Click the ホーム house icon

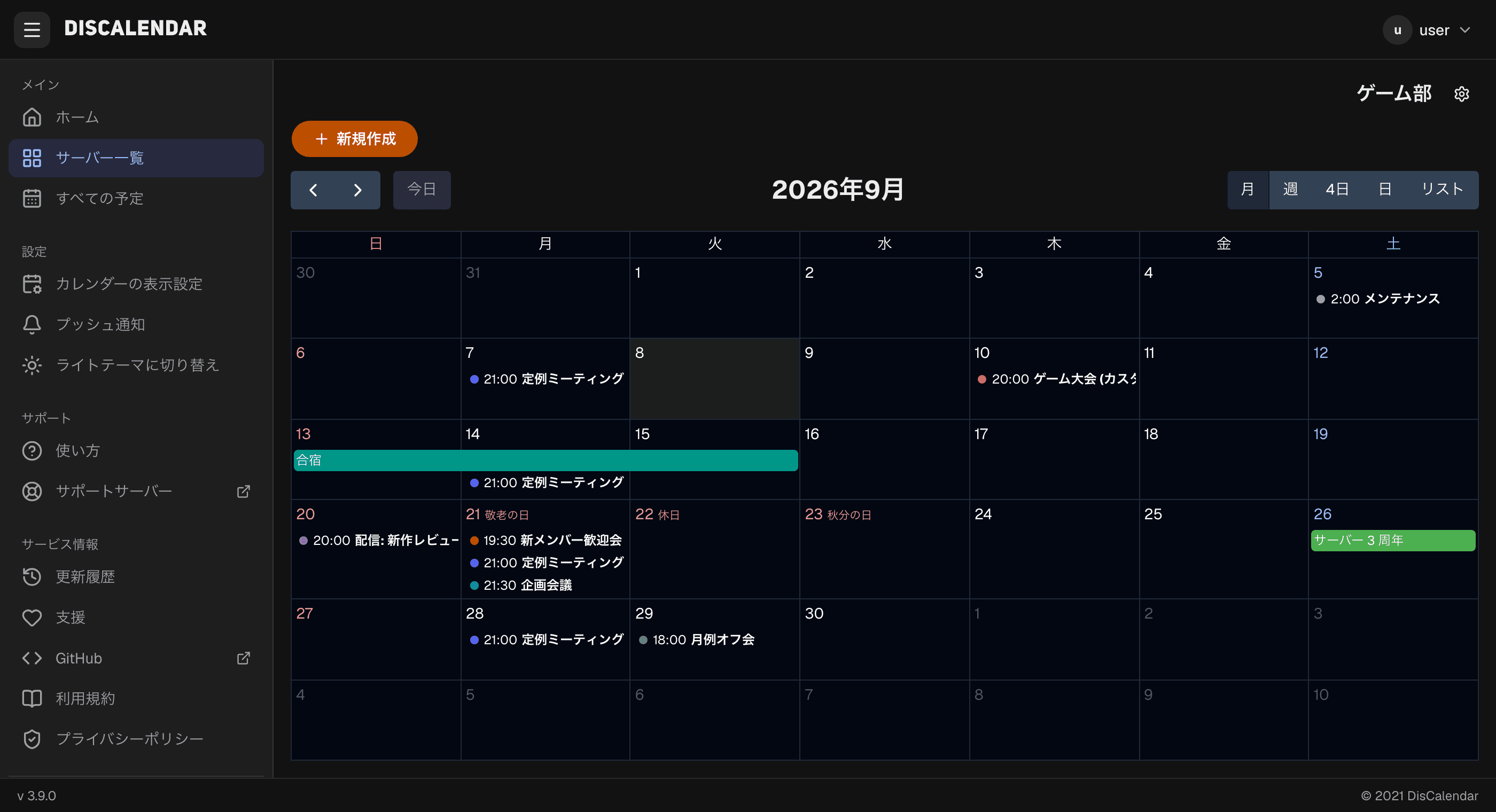(x=32, y=118)
